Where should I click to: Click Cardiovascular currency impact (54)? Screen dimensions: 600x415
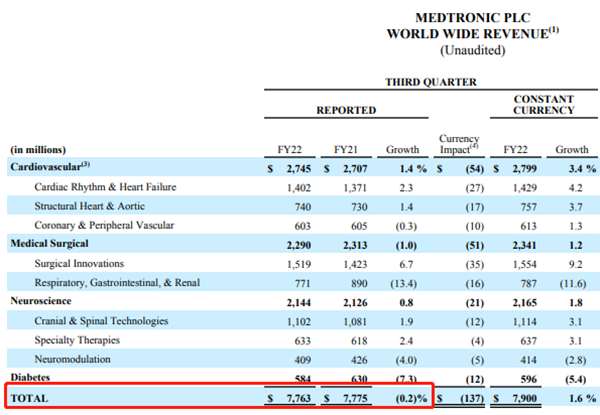click(474, 169)
